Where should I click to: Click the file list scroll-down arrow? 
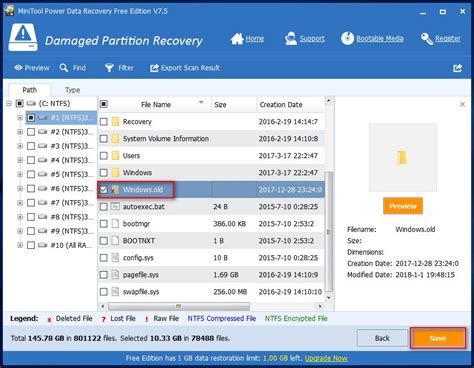(x=329, y=297)
